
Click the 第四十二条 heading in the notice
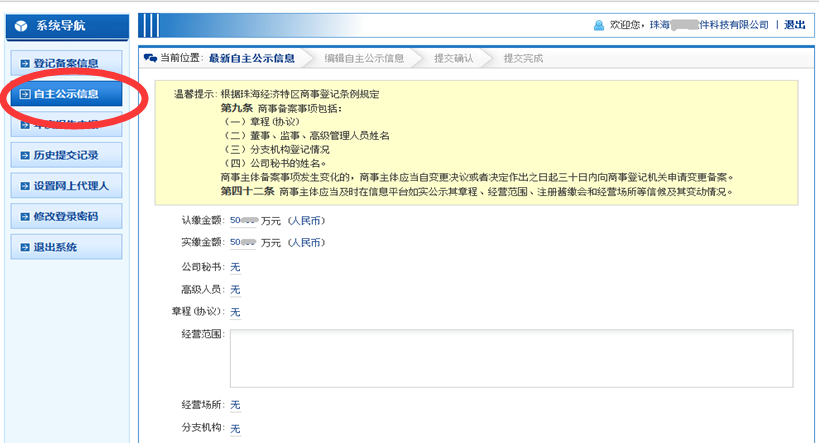tap(247, 191)
